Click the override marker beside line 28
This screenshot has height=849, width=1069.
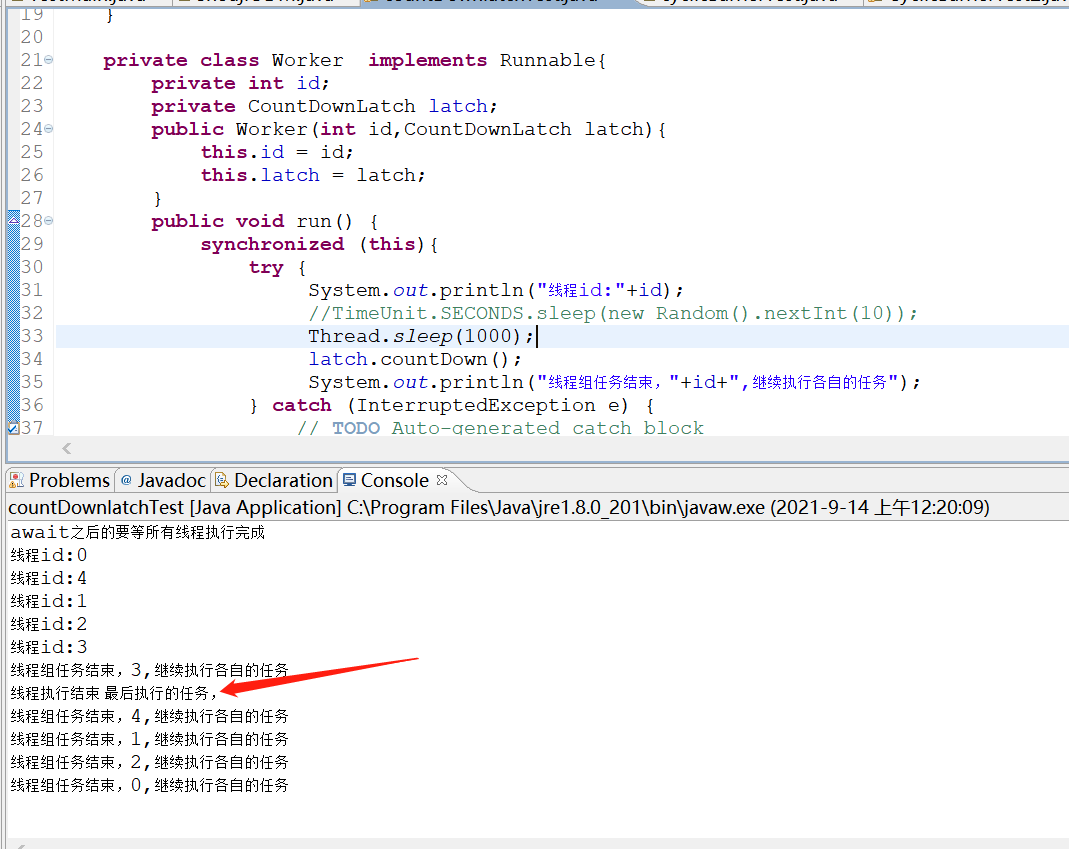coord(13,219)
